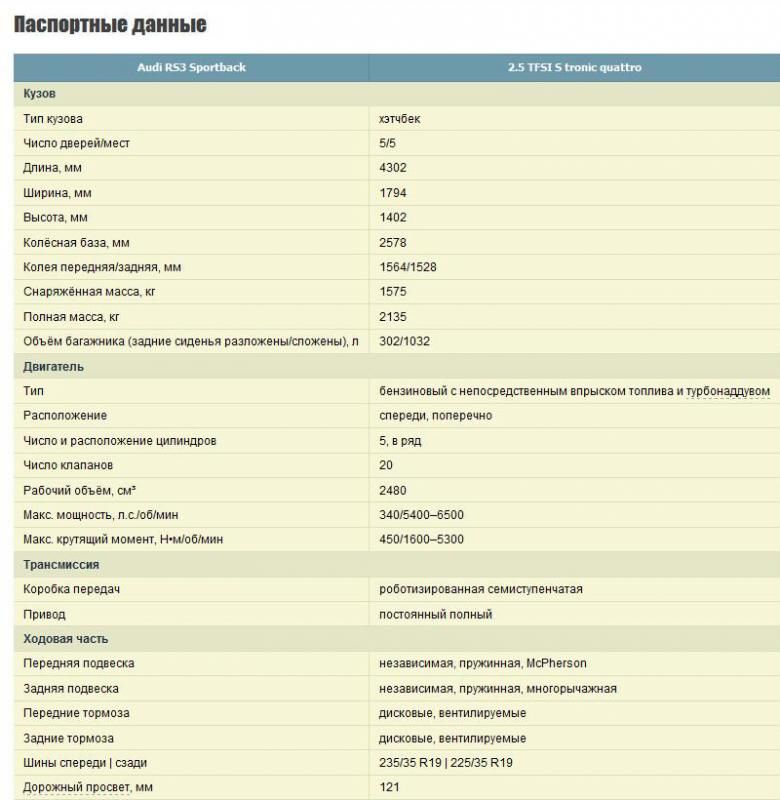Click the Коробка передач row label
The image size is (780, 800).
coord(71,589)
